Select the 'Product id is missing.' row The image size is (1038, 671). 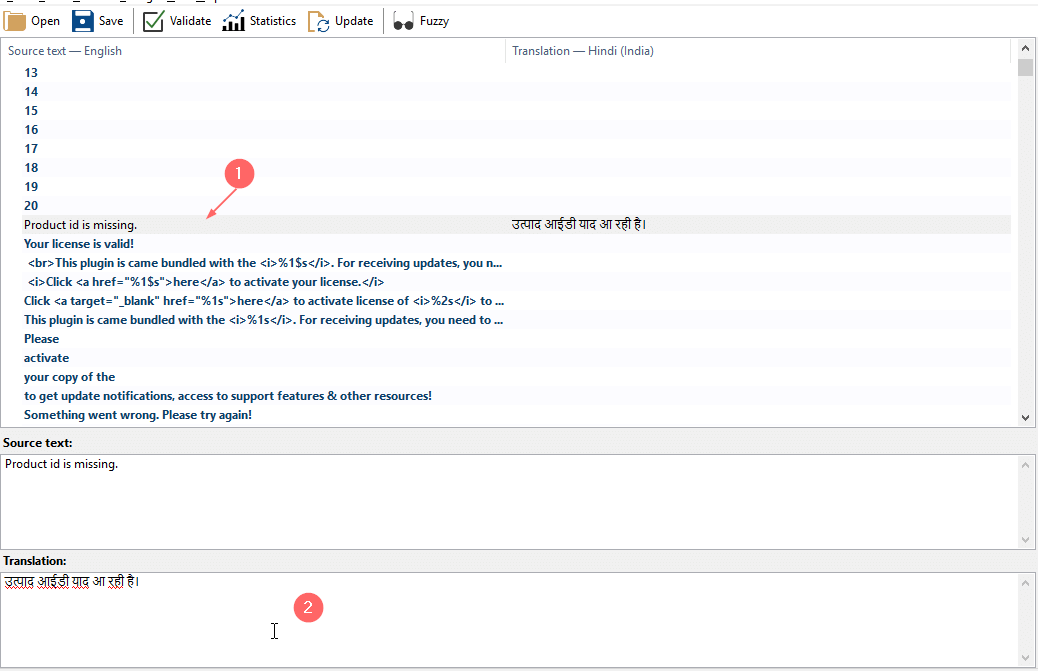coord(80,225)
